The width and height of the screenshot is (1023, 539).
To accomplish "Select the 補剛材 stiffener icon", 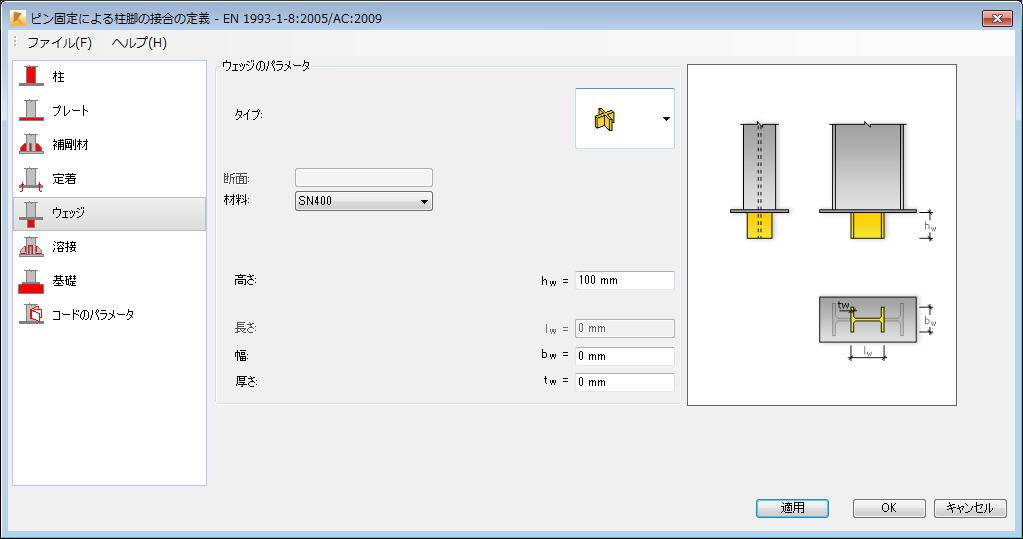I will [x=31, y=144].
